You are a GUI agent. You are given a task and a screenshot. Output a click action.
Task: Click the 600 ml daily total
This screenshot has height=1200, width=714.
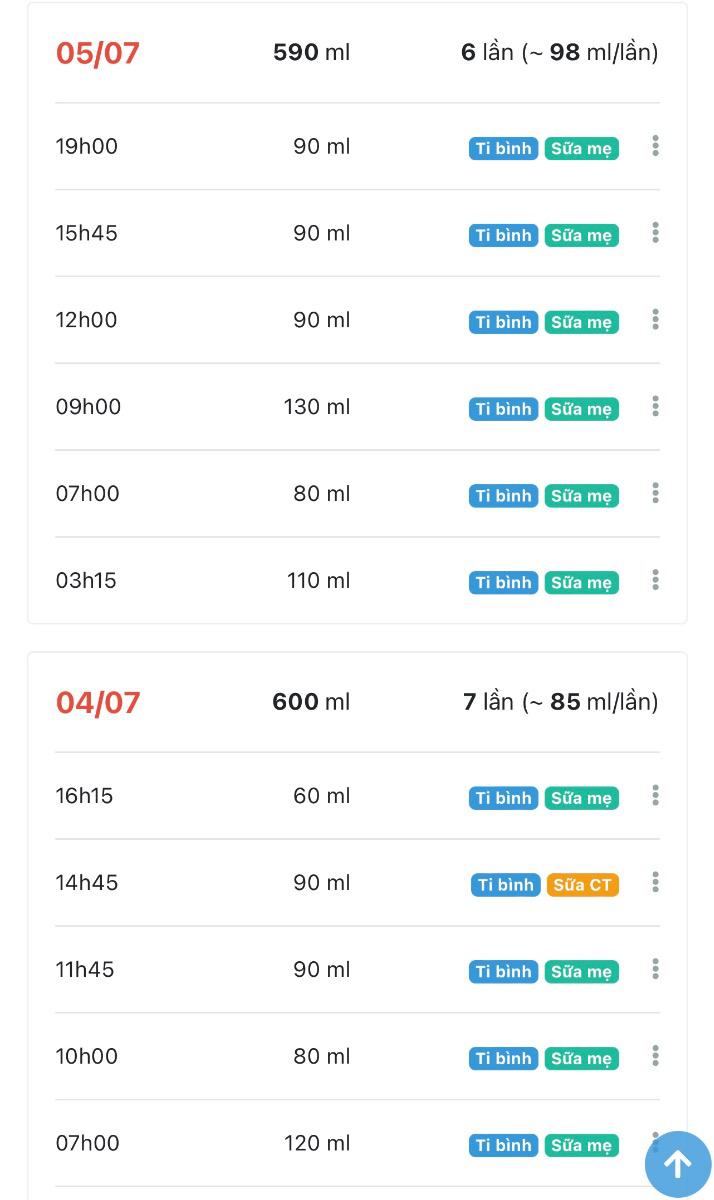pos(311,702)
